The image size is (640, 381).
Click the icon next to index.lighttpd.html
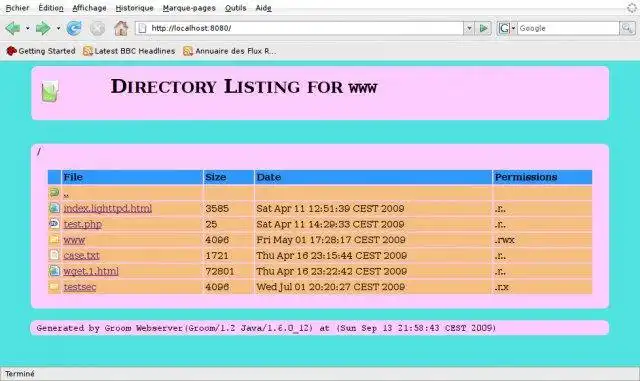point(54,208)
